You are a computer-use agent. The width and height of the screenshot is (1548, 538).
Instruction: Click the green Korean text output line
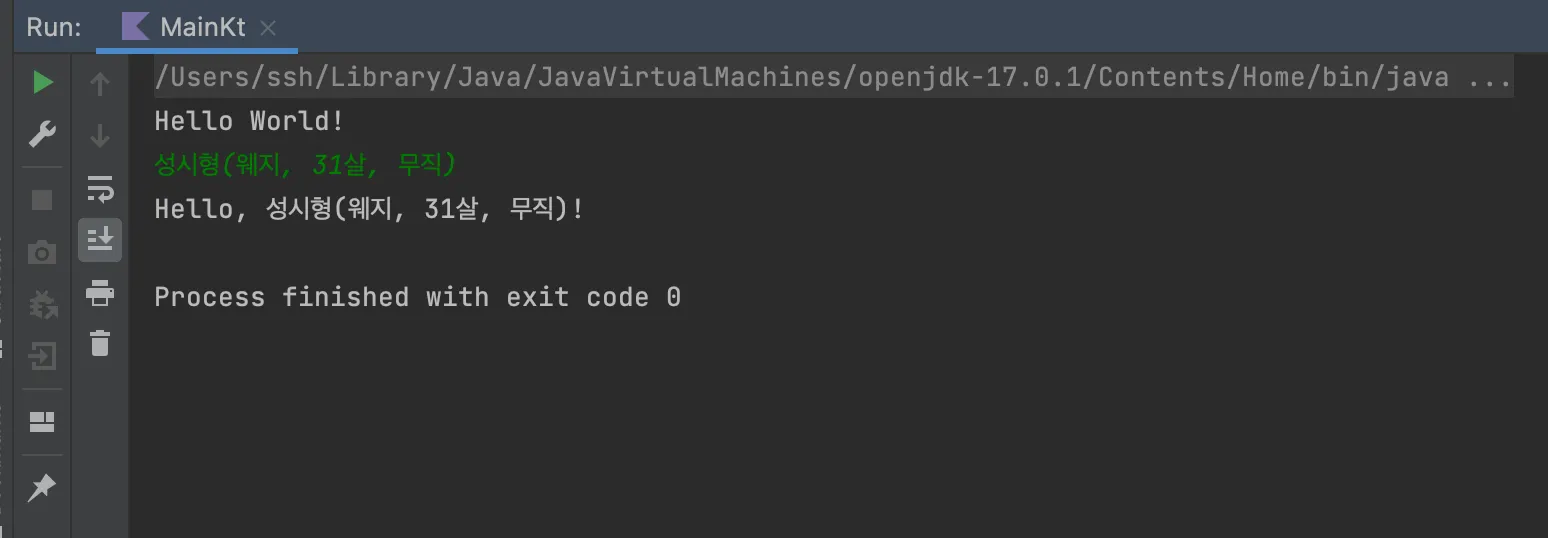pos(305,164)
